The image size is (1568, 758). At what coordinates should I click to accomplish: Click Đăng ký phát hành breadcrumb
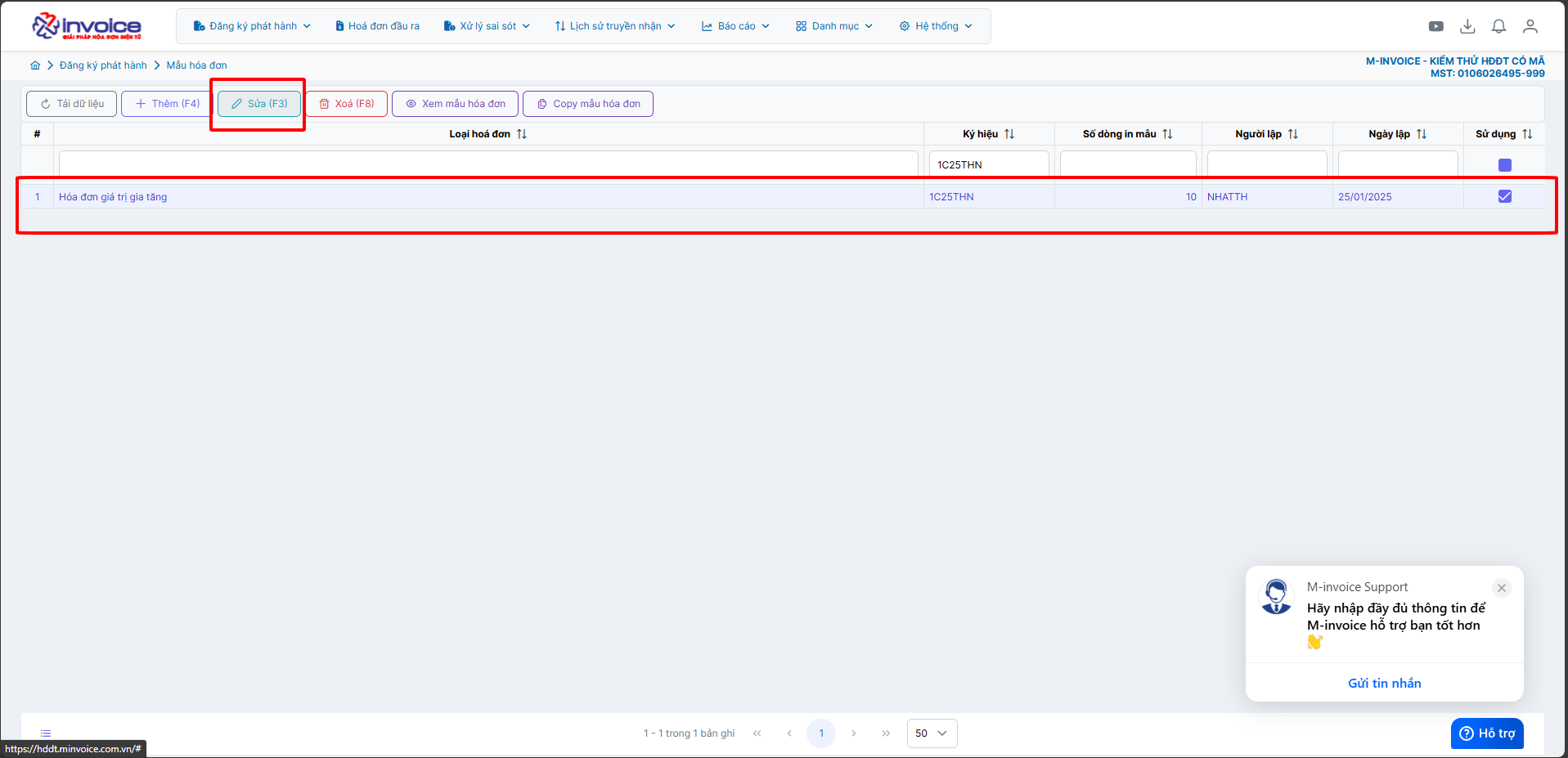[x=103, y=65]
